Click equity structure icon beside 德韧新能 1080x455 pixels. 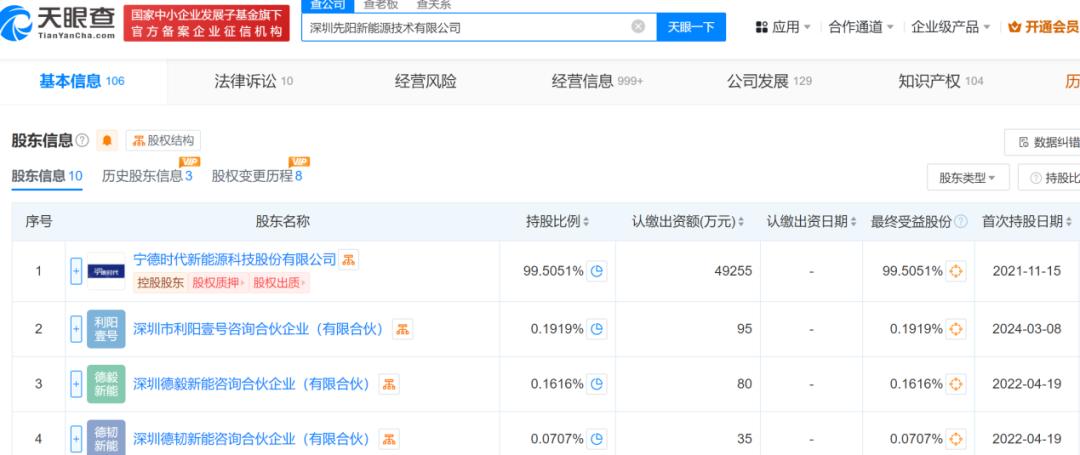[389, 438]
